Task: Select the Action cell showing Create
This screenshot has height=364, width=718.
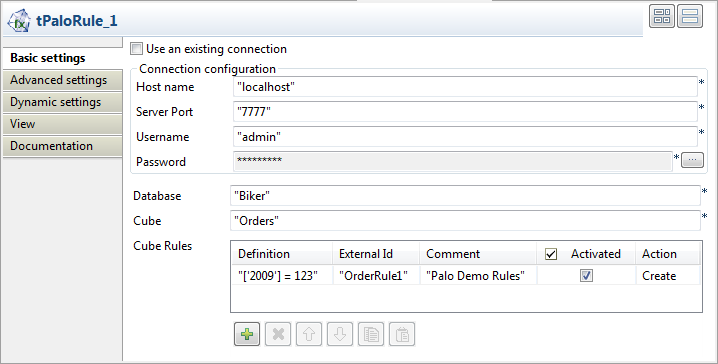Action: point(668,276)
